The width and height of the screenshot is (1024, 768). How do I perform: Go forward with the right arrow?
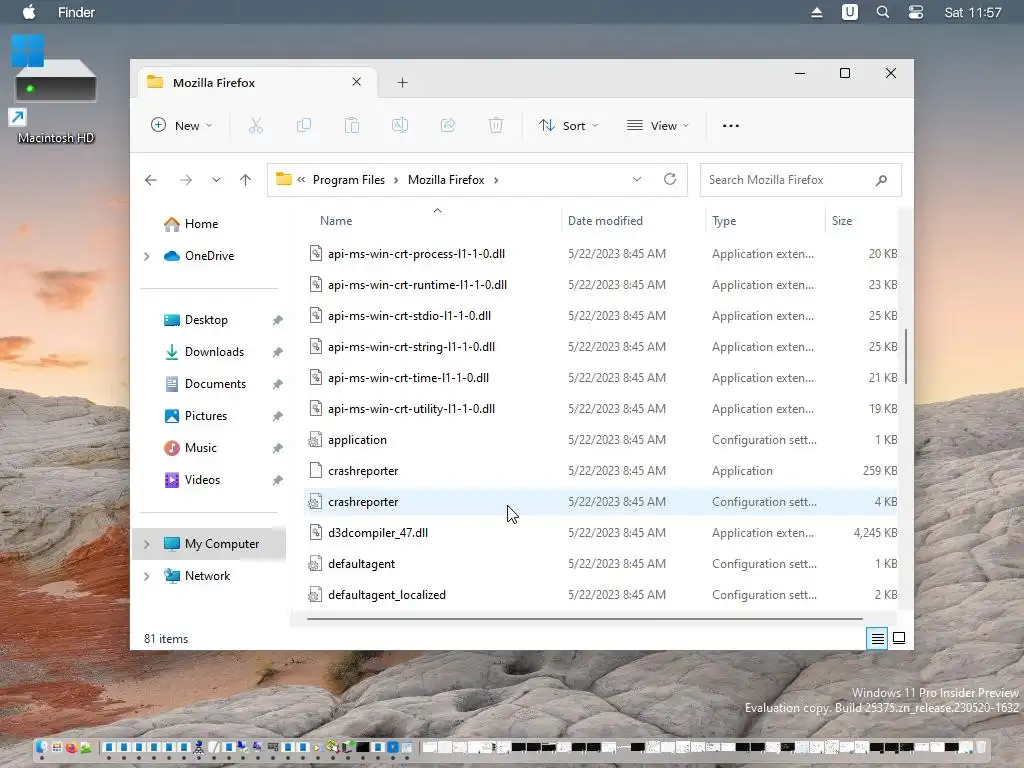click(186, 180)
